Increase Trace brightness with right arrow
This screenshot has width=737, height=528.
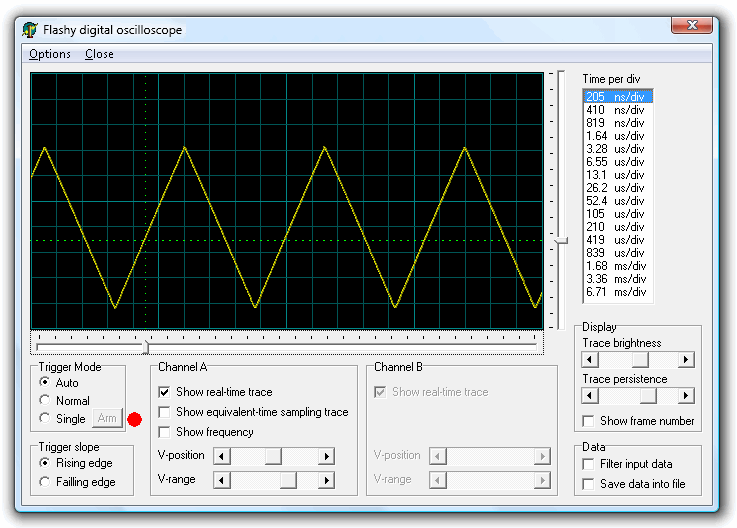(x=686, y=360)
